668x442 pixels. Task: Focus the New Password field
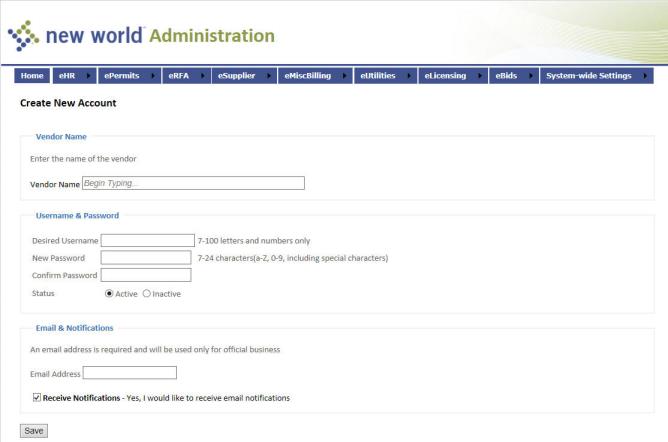coord(145,258)
